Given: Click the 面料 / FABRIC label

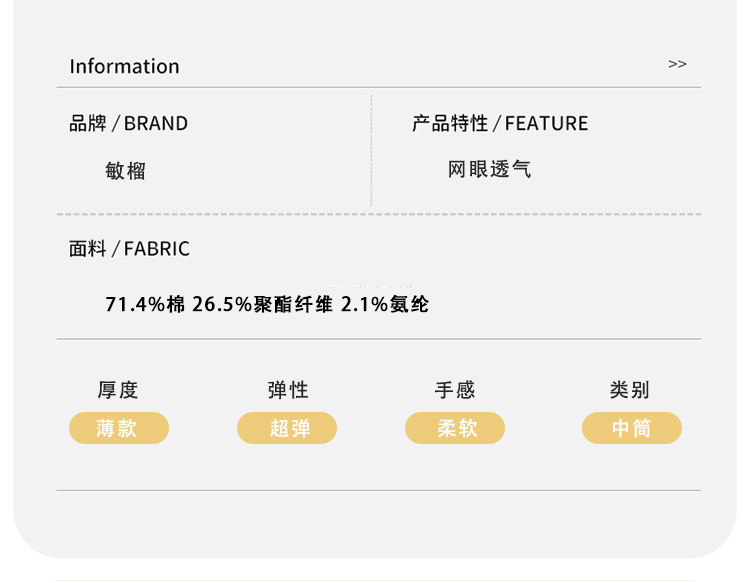Looking at the screenshot, I should point(129,249).
